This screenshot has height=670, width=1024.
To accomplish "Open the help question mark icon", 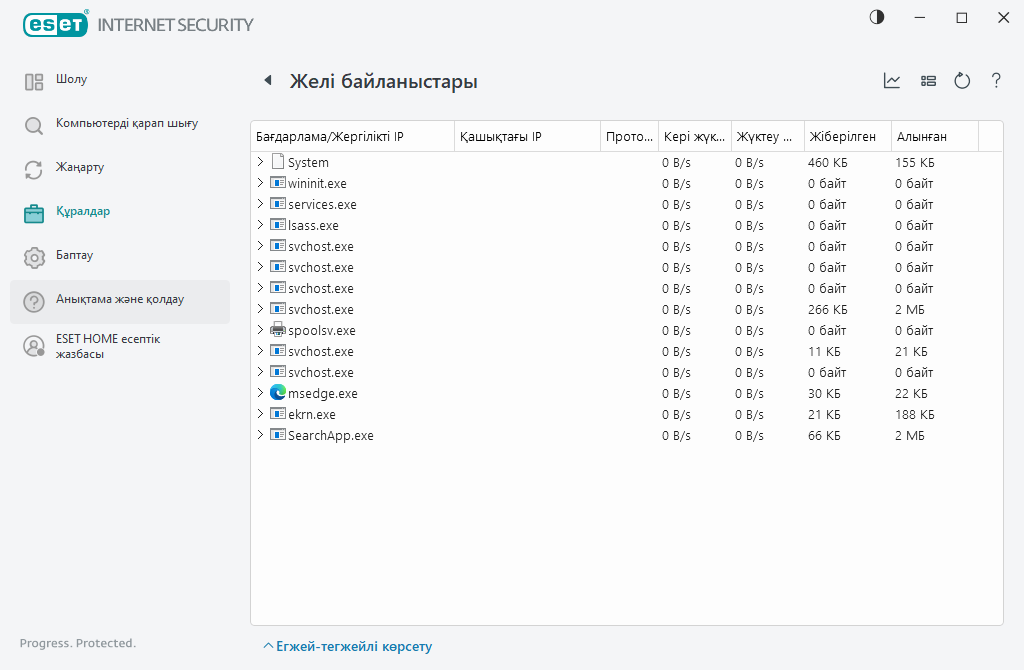I will [996, 81].
